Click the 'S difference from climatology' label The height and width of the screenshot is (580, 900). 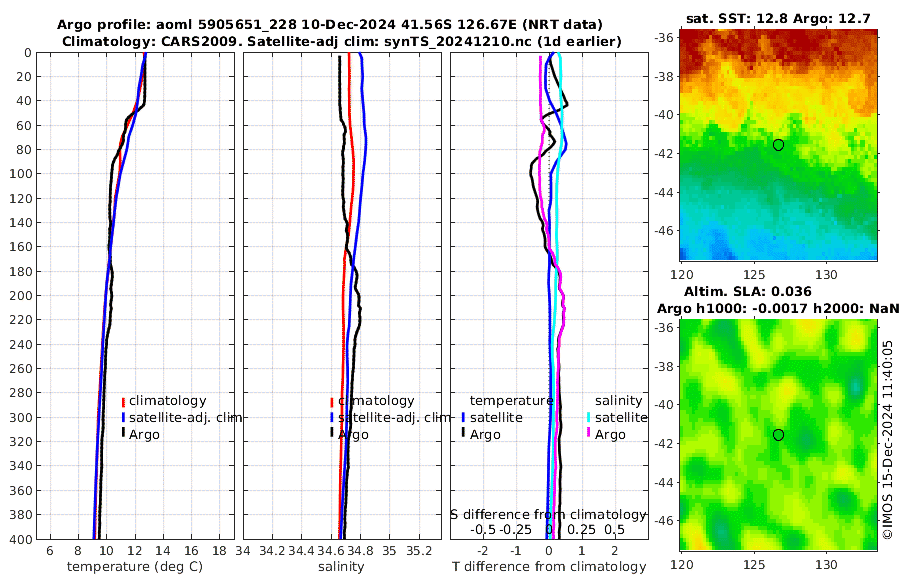(548, 515)
